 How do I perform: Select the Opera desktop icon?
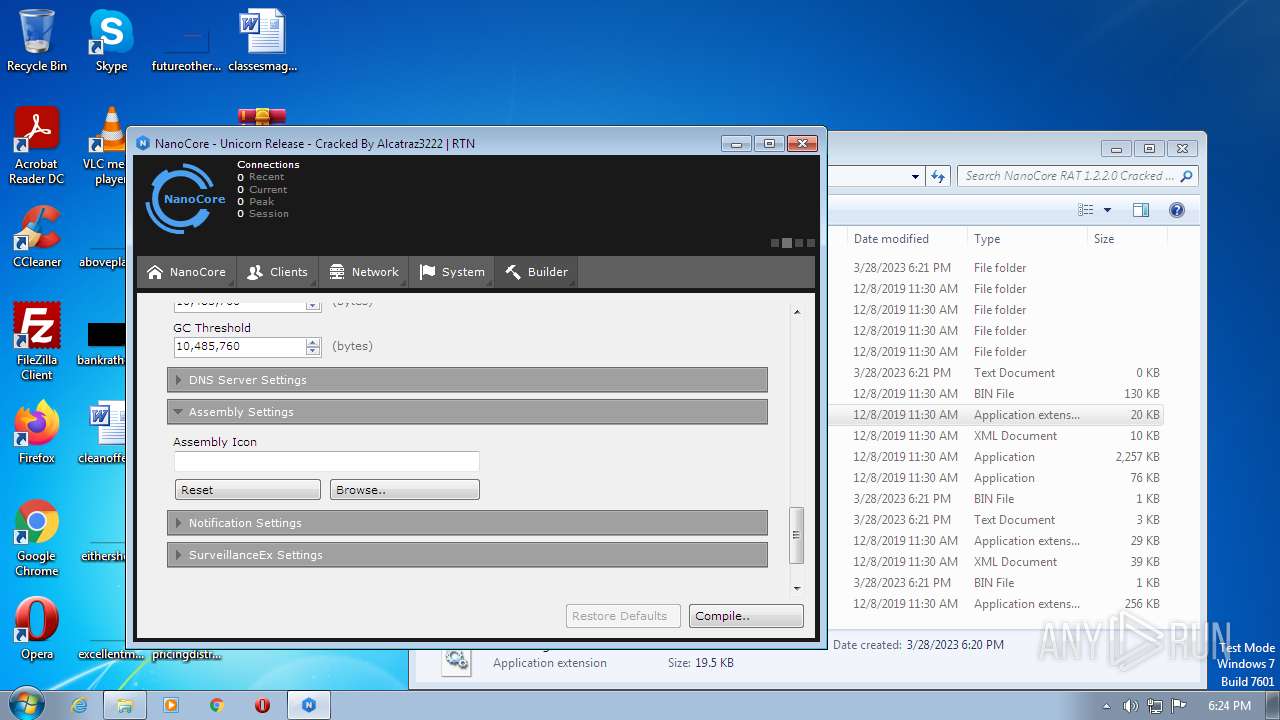(x=37, y=629)
